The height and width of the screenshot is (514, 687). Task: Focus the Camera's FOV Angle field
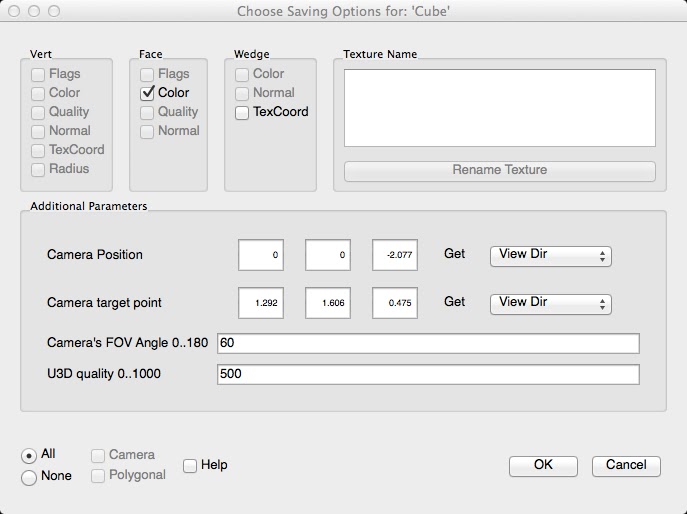click(x=427, y=344)
